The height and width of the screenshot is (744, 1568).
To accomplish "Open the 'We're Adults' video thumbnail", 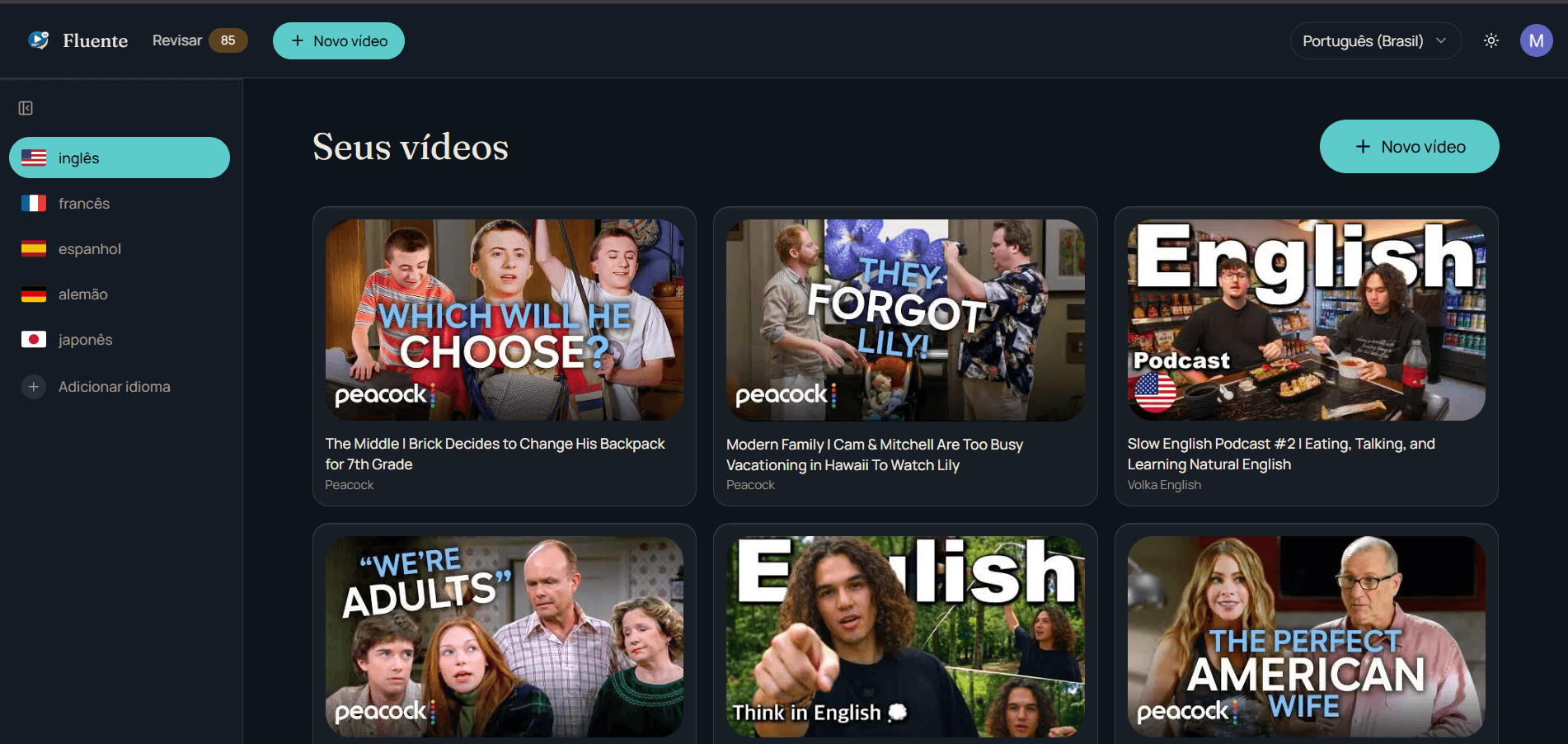I will 505,637.
